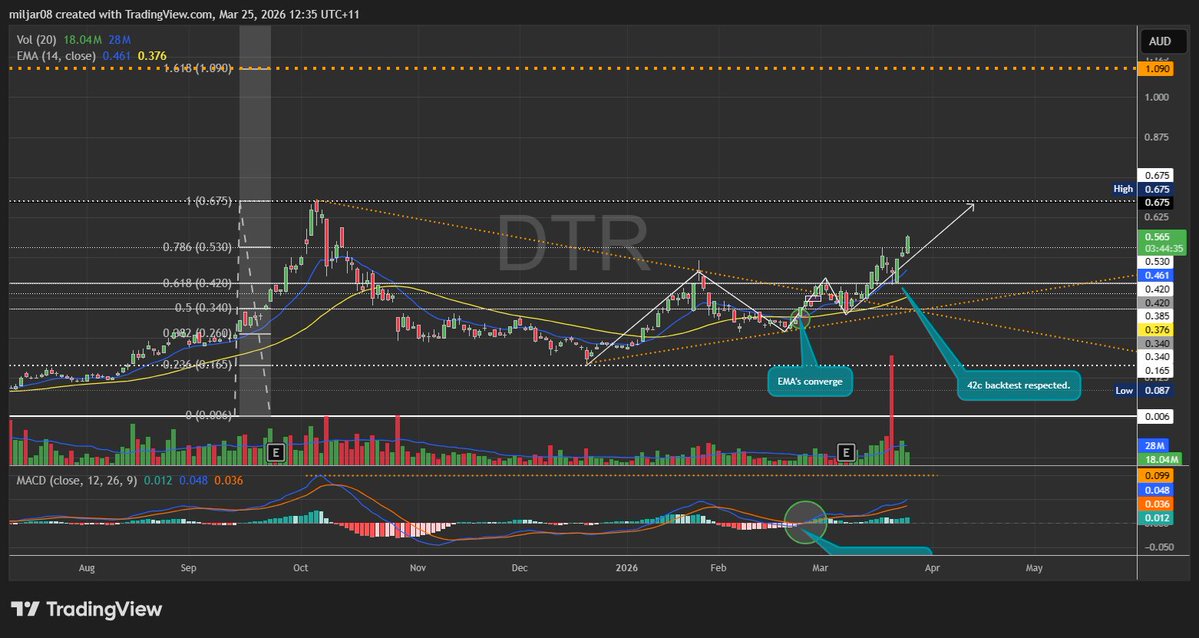
Task: Click the teal 0.012 MACD axis label
Action: coord(1158,519)
